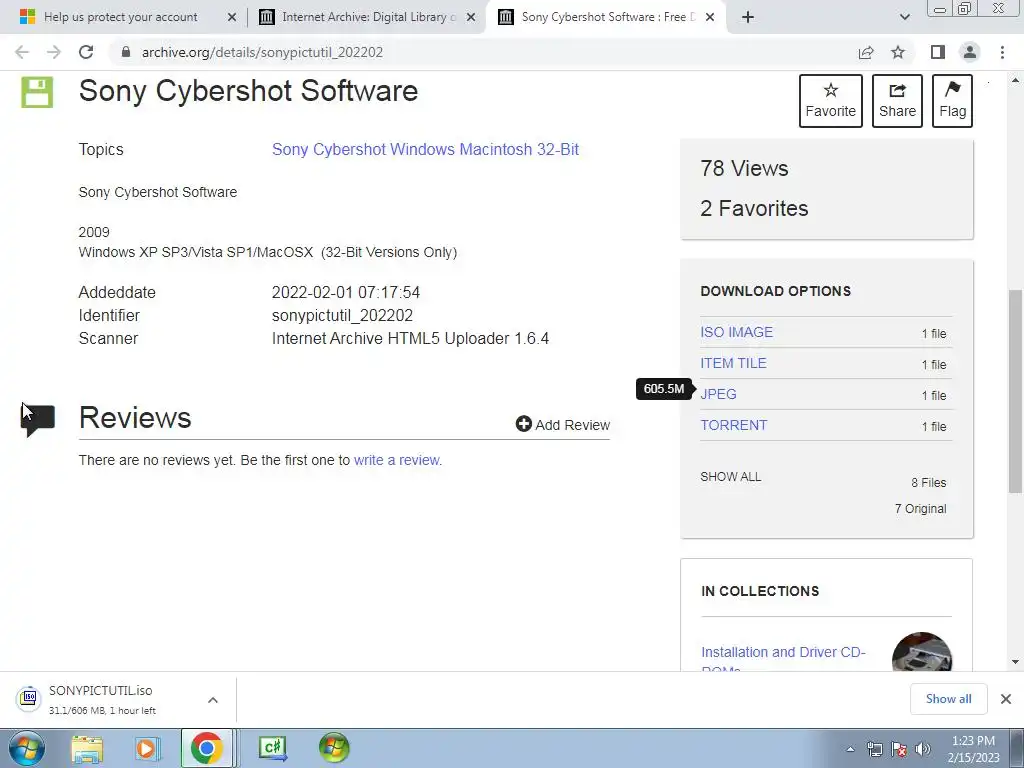Click the Addeddate value 2022-02-01 07:17:54
Image resolution: width=1024 pixels, height=768 pixels.
(x=345, y=292)
